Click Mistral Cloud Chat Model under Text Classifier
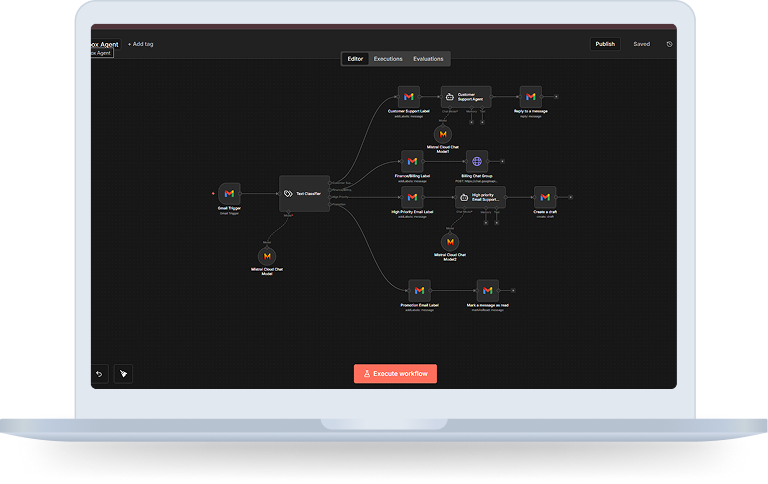 (x=266, y=256)
